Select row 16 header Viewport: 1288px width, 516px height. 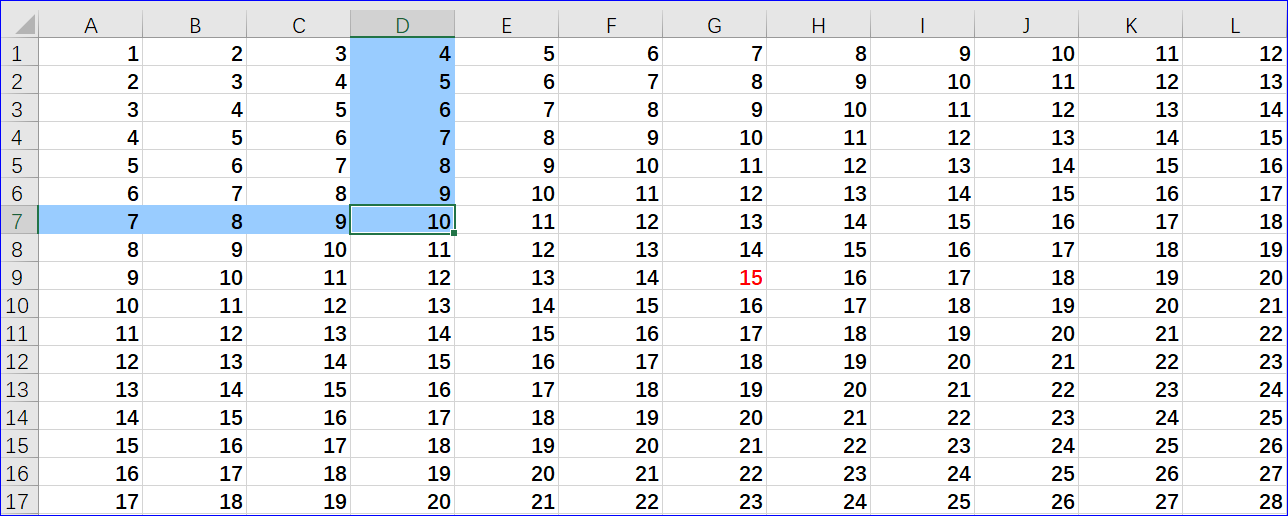[20, 473]
